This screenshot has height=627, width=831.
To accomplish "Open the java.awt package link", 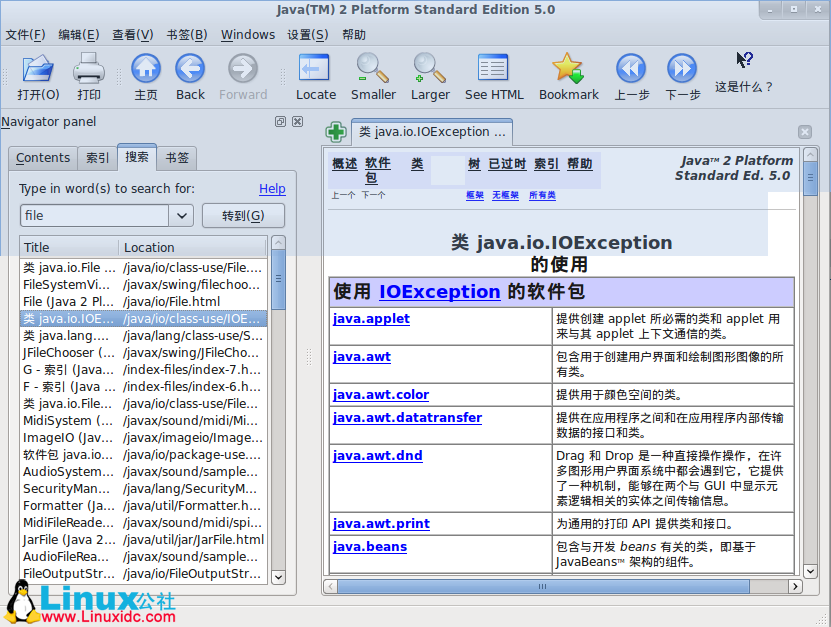I will click(361, 357).
